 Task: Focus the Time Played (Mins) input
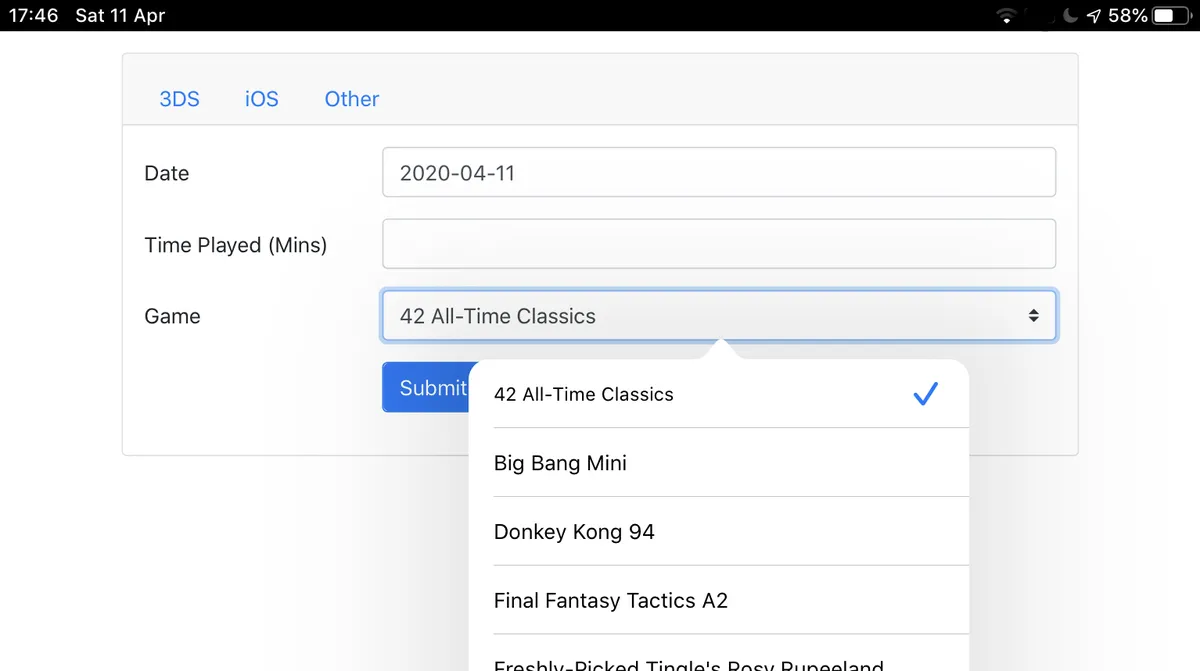pyautogui.click(x=718, y=244)
